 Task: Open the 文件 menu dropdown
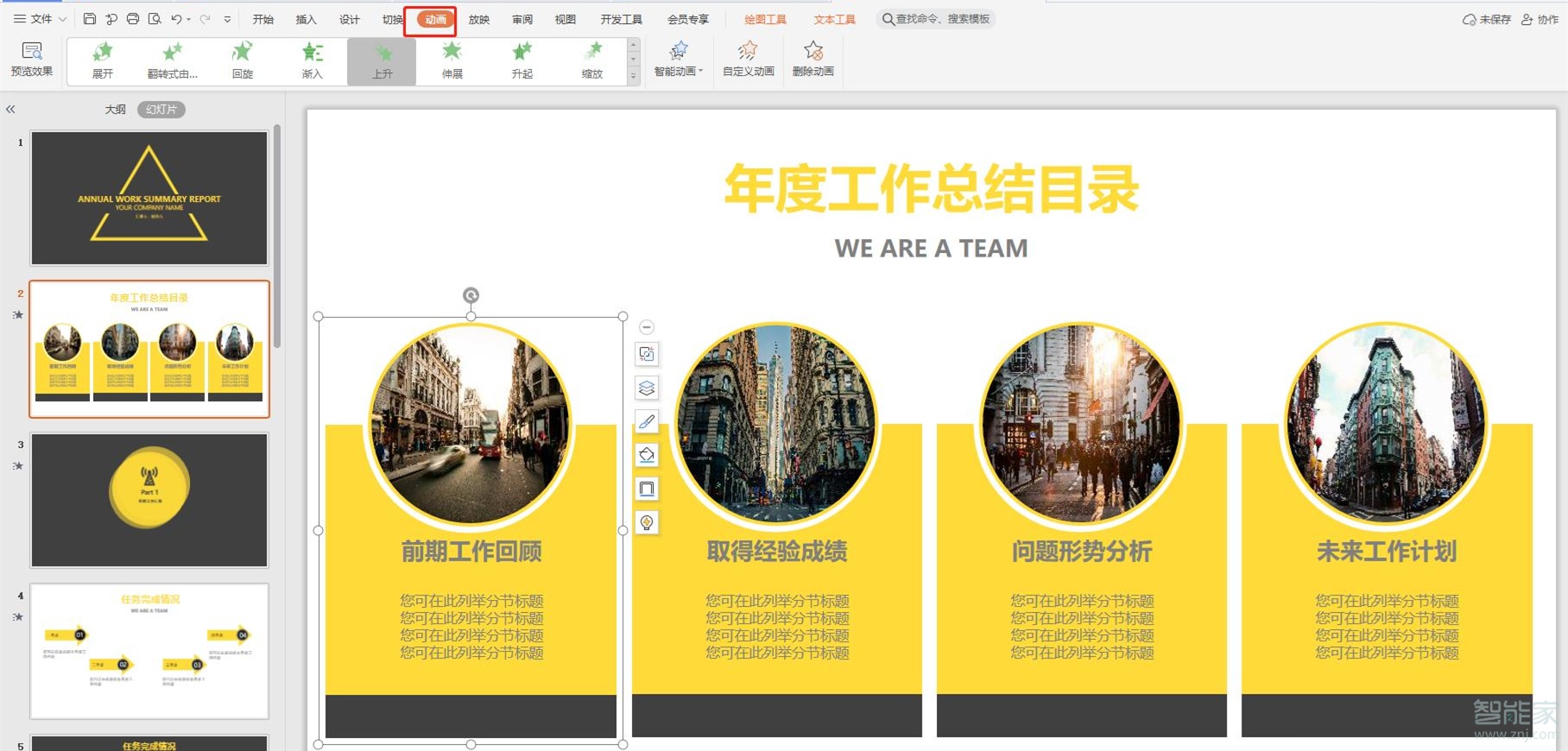tap(40, 19)
